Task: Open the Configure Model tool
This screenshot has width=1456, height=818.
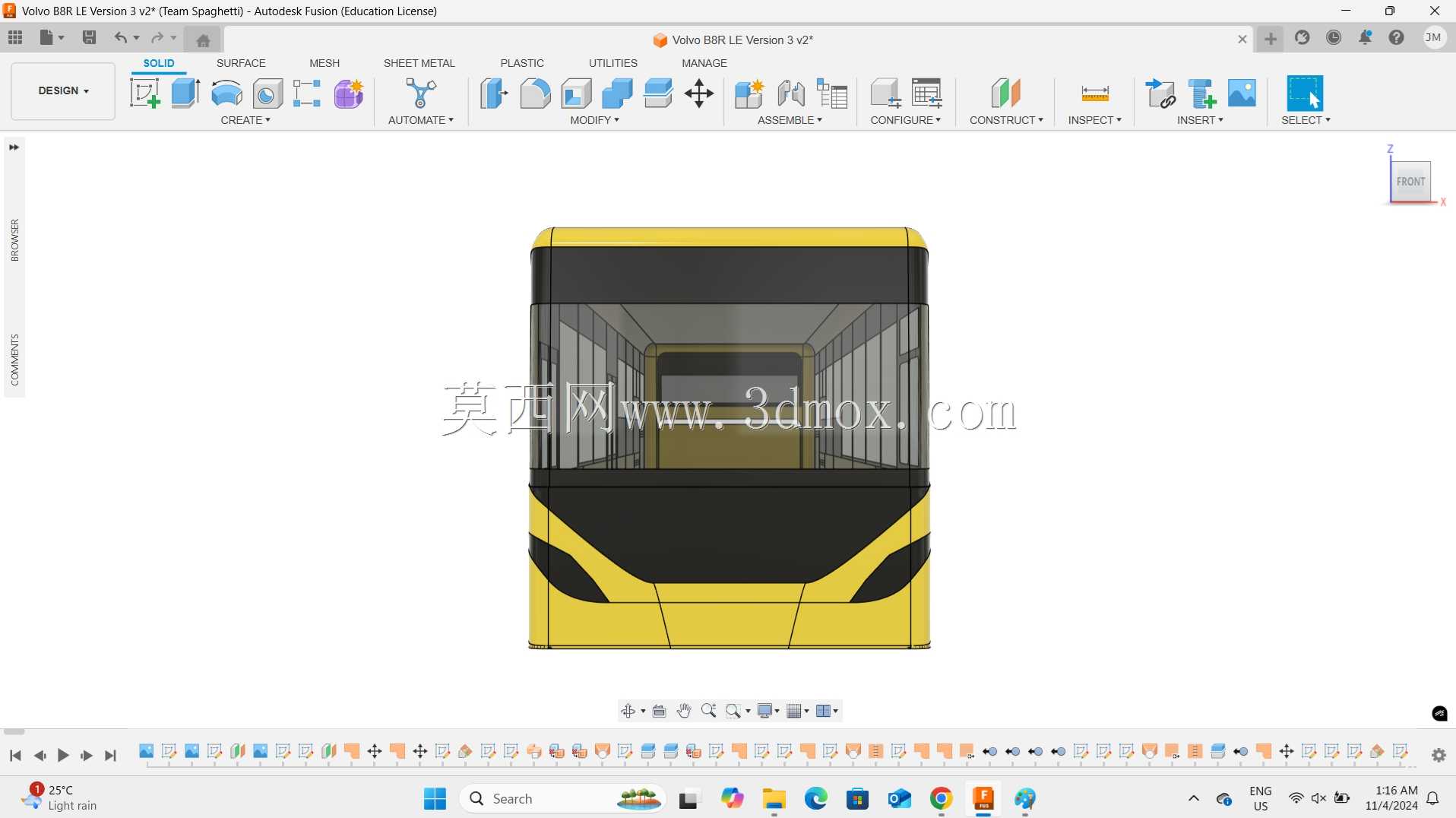Action: pyautogui.click(x=885, y=94)
